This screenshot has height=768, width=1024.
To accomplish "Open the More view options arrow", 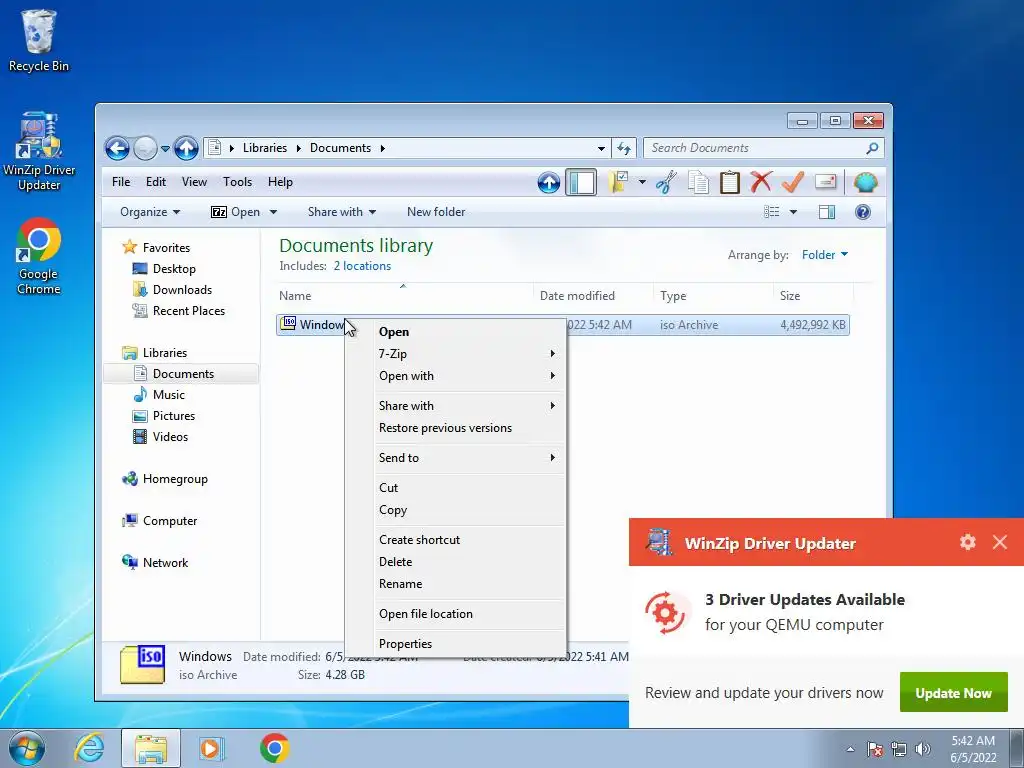I will pyautogui.click(x=793, y=212).
